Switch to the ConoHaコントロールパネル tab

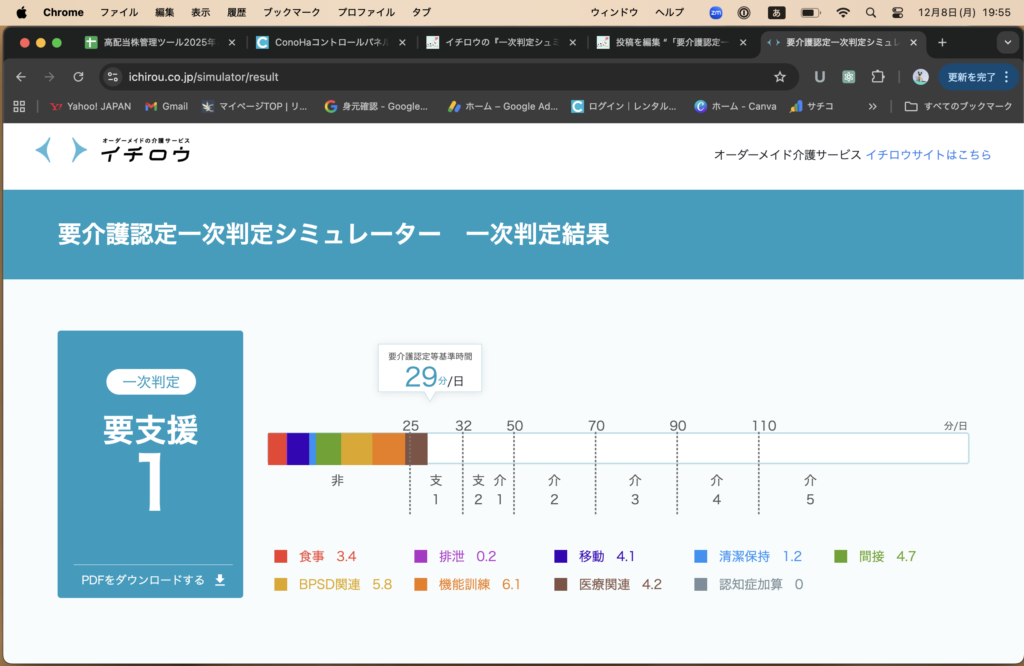tap(330, 43)
